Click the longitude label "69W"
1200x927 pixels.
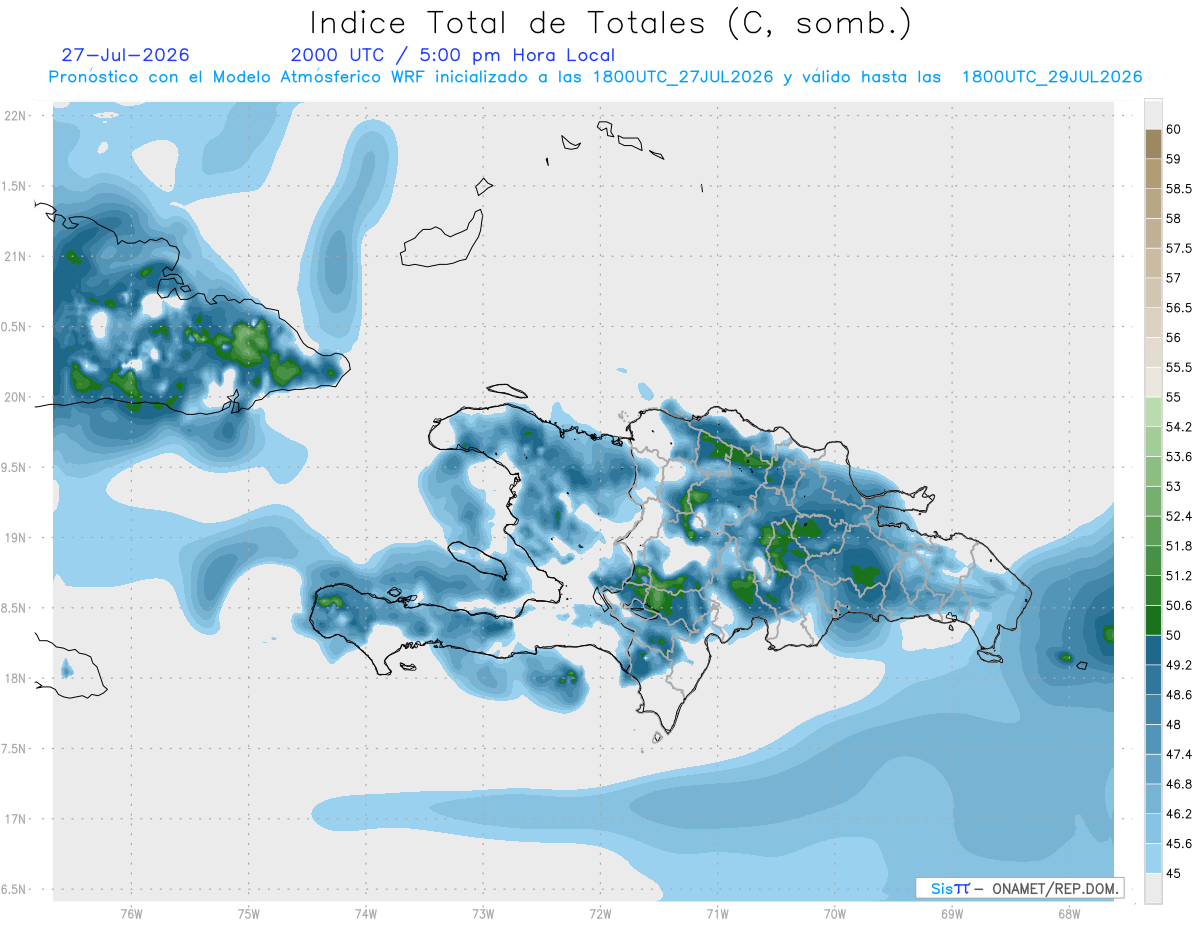[951, 914]
